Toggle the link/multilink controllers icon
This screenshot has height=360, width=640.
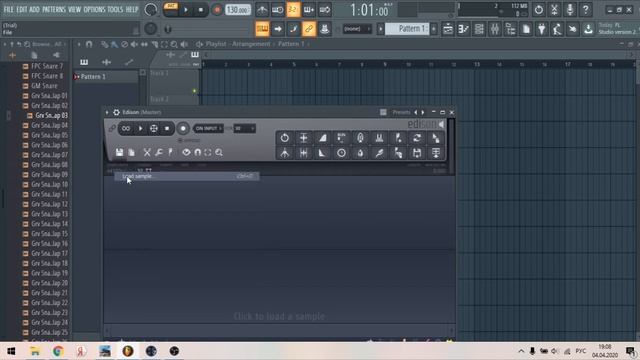[309, 29]
